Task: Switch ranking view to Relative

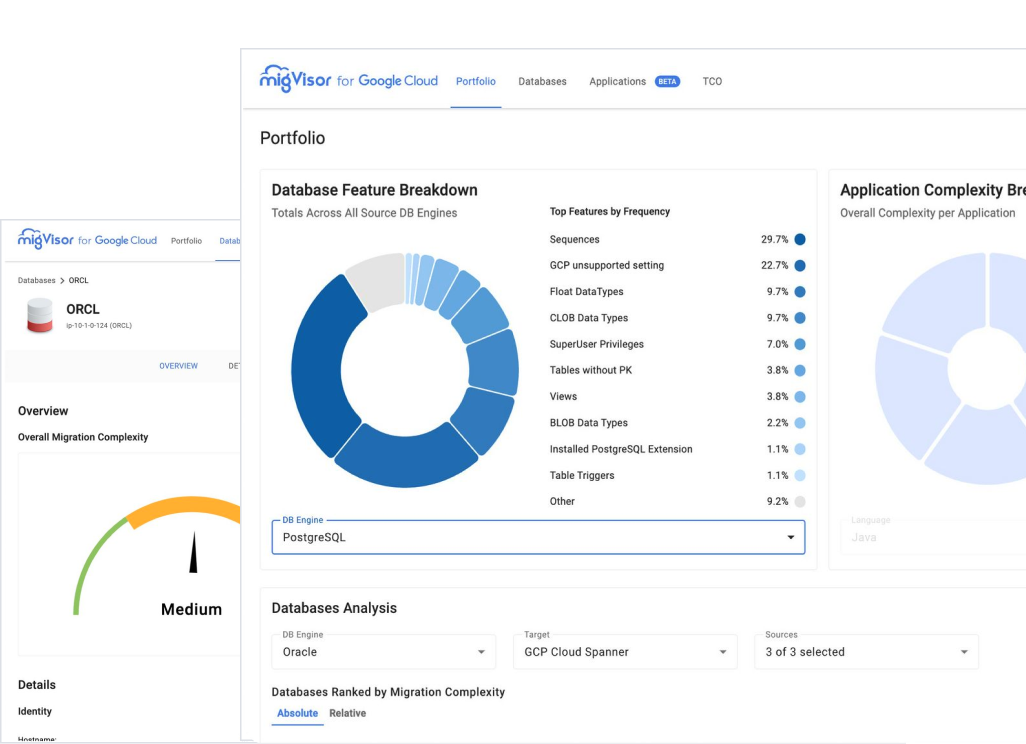Action: pos(347,713)
